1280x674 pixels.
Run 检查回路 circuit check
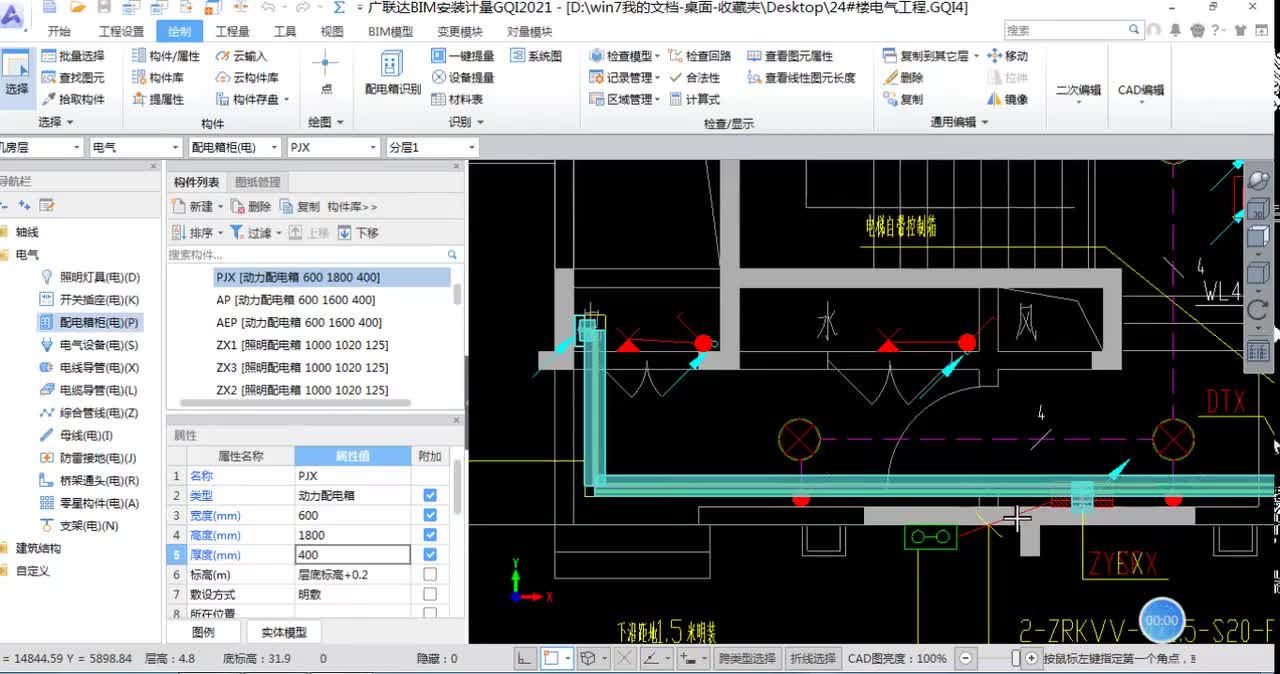click(x=700, y=56)
